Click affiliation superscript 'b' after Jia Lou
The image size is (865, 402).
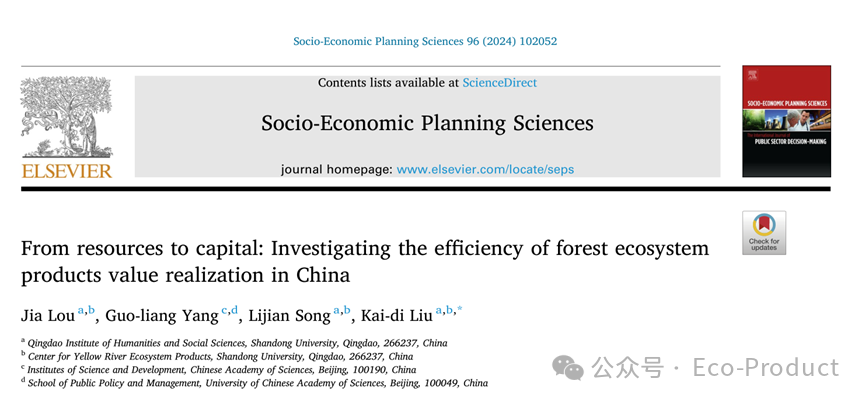click(x=91, y=310)
